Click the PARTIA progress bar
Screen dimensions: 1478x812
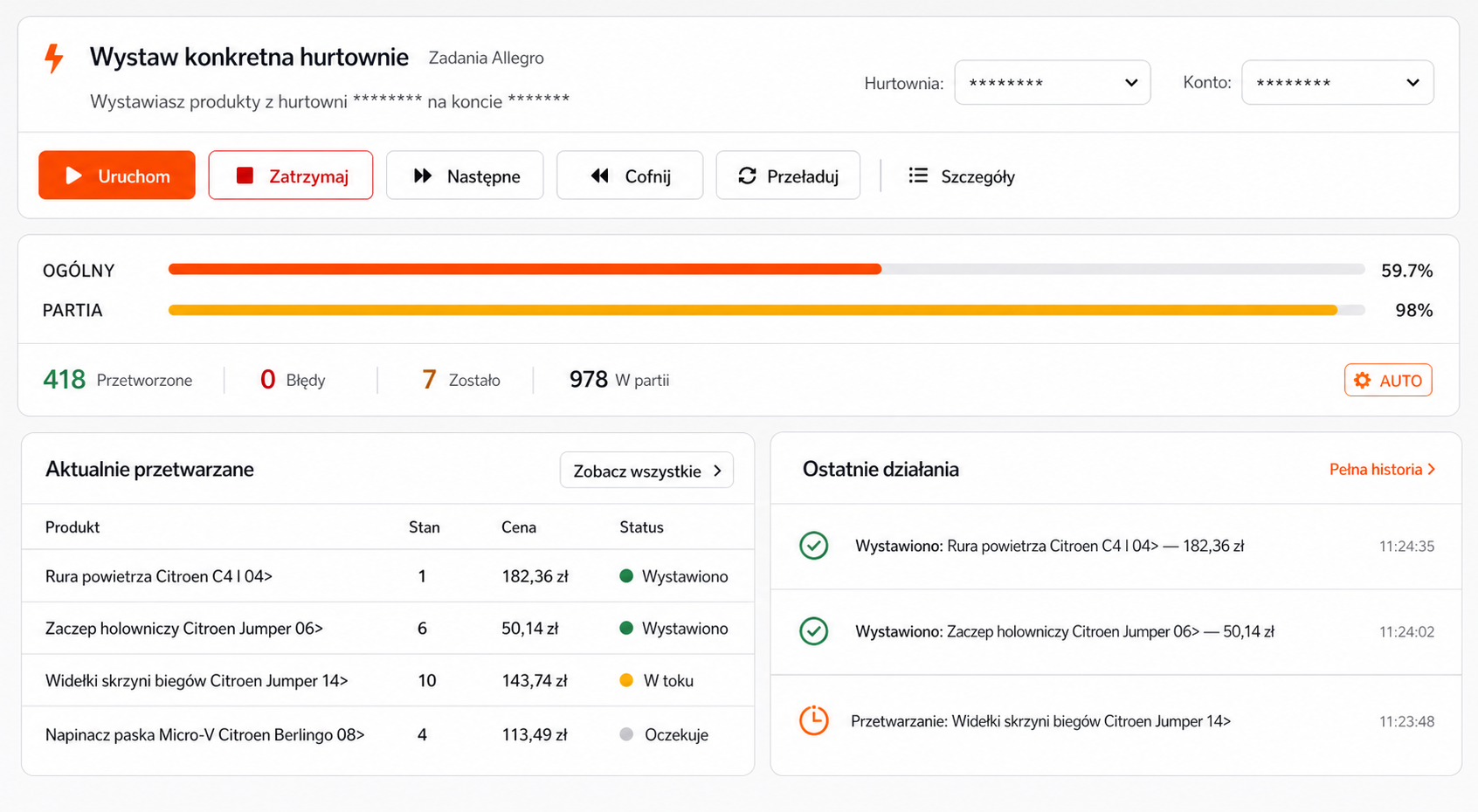766,310
